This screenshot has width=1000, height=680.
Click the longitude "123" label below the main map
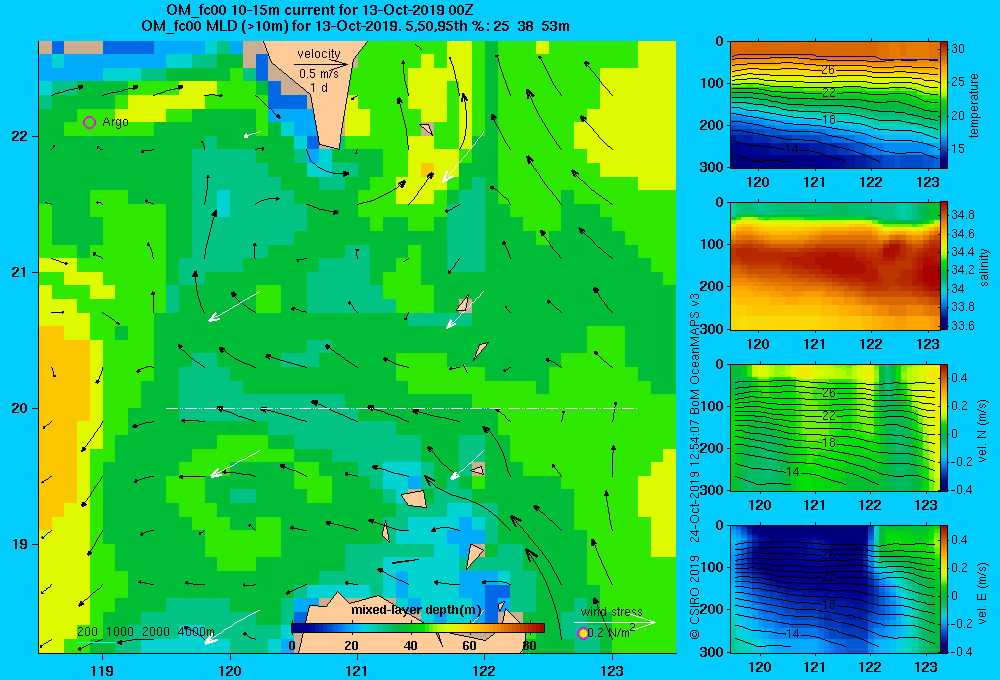(x=612, y=670)
